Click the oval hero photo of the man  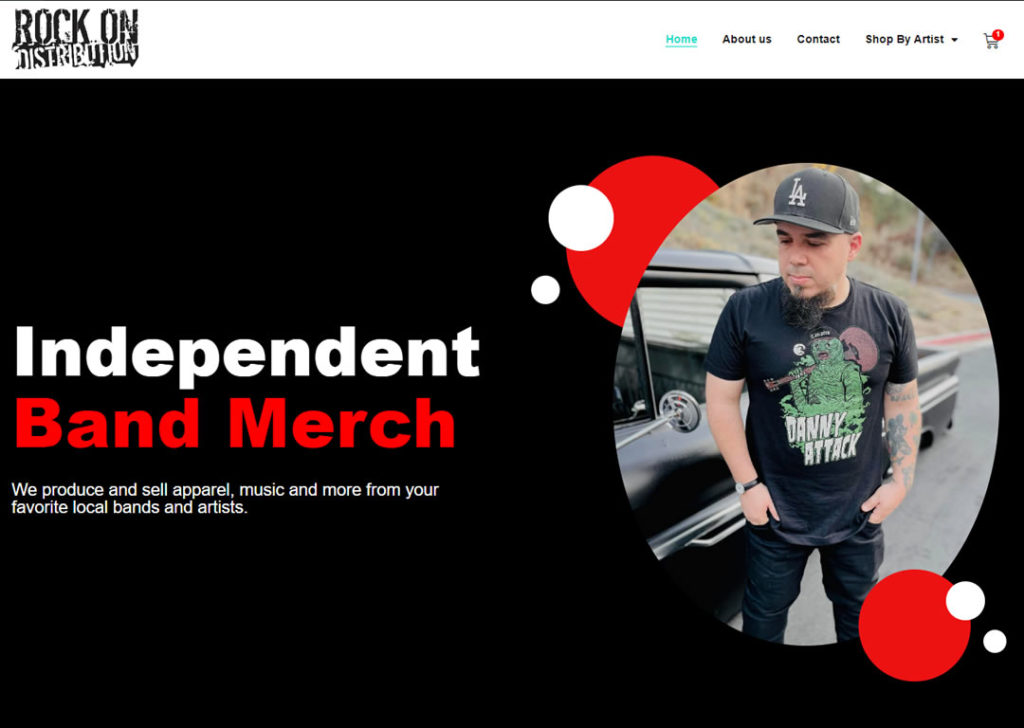(805, 404)
